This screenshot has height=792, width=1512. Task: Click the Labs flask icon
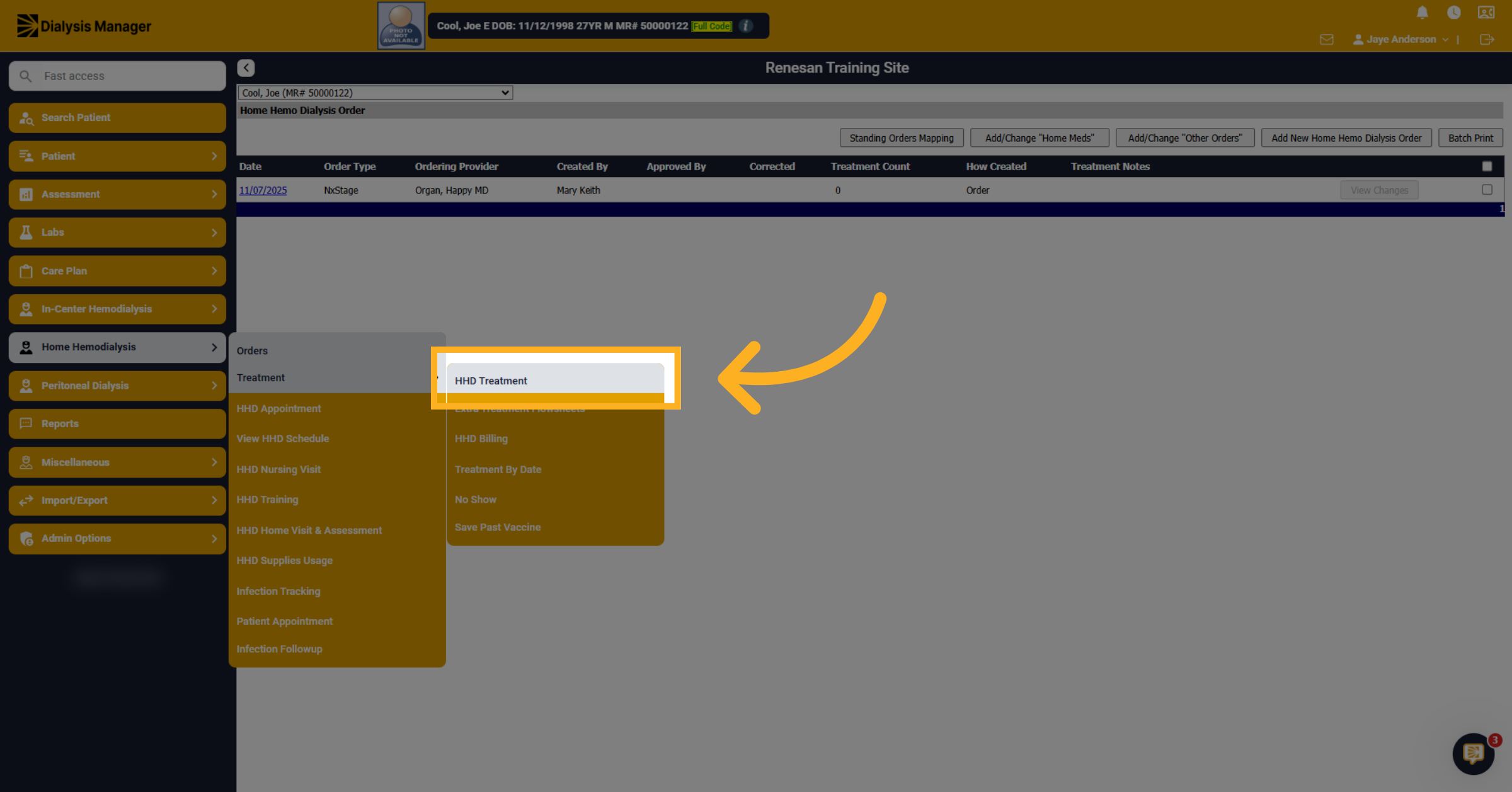(x=26, y=232)
